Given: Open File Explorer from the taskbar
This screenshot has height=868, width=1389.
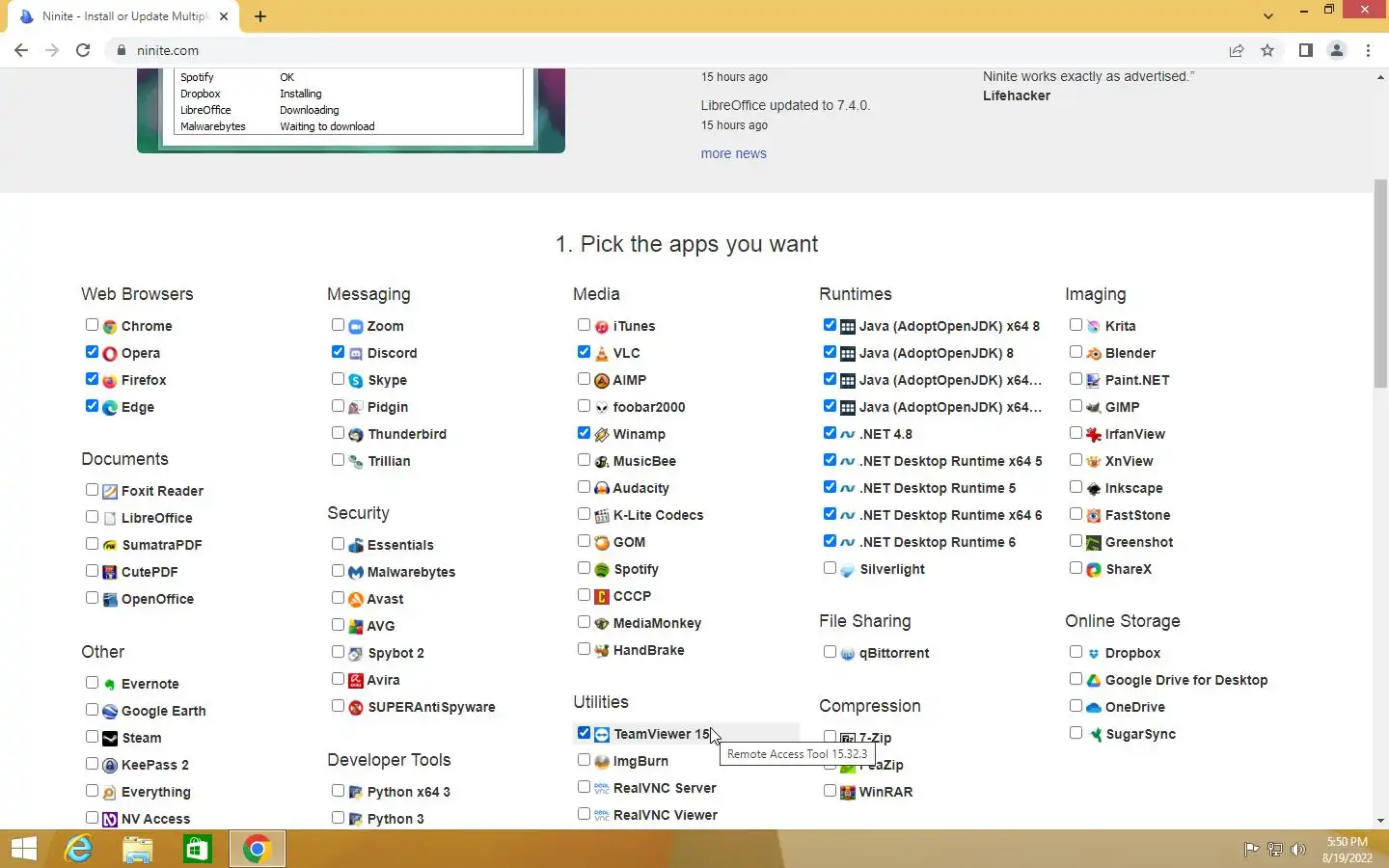Looking at the screenshot, I should (x=138, y=849).
